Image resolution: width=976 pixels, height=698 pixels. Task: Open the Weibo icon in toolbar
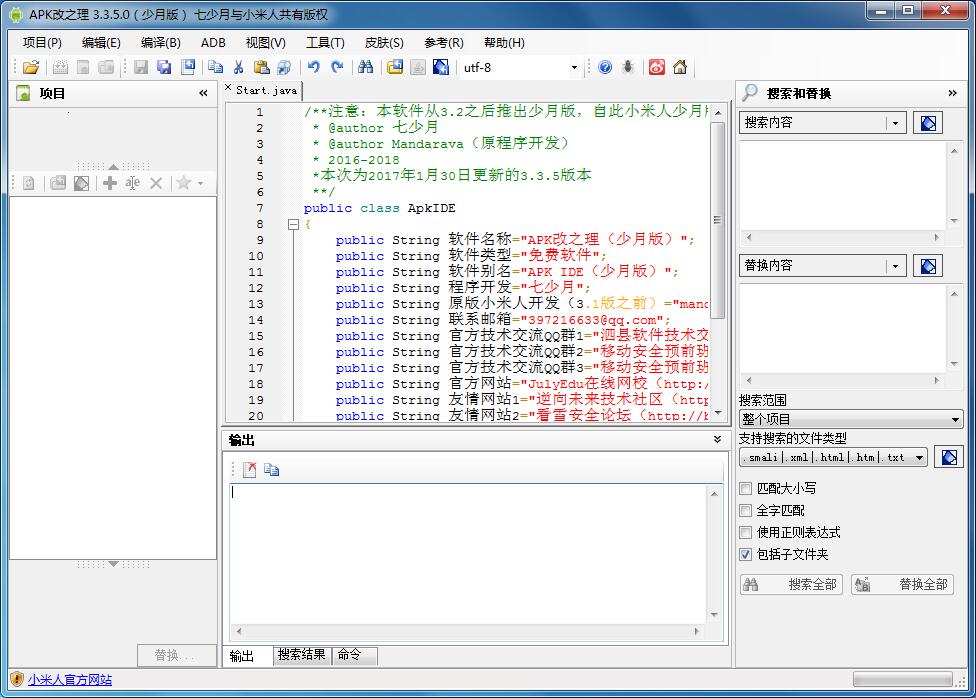[657, 68]
